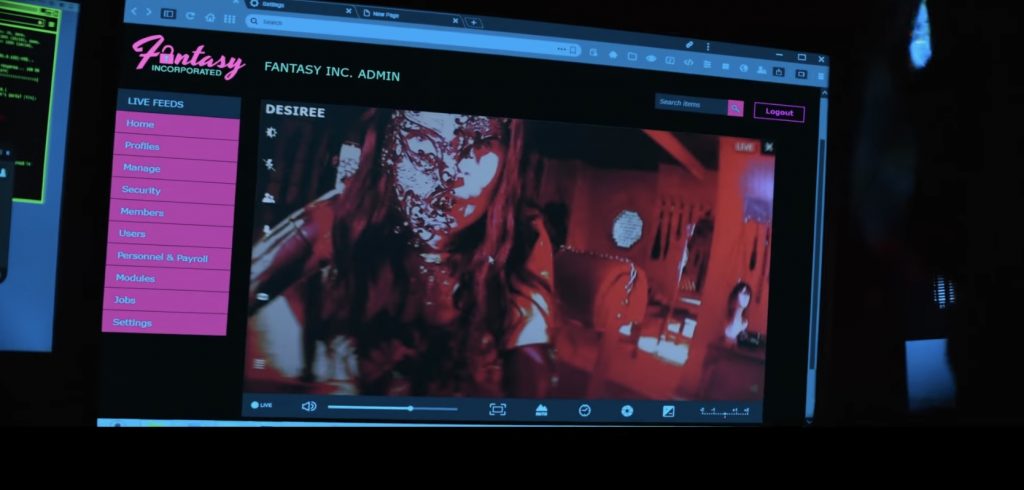The width and height of the screenshot is (1024, 490).
Task: Open the Profiles menu item
Action: click(x=142, y=146)
